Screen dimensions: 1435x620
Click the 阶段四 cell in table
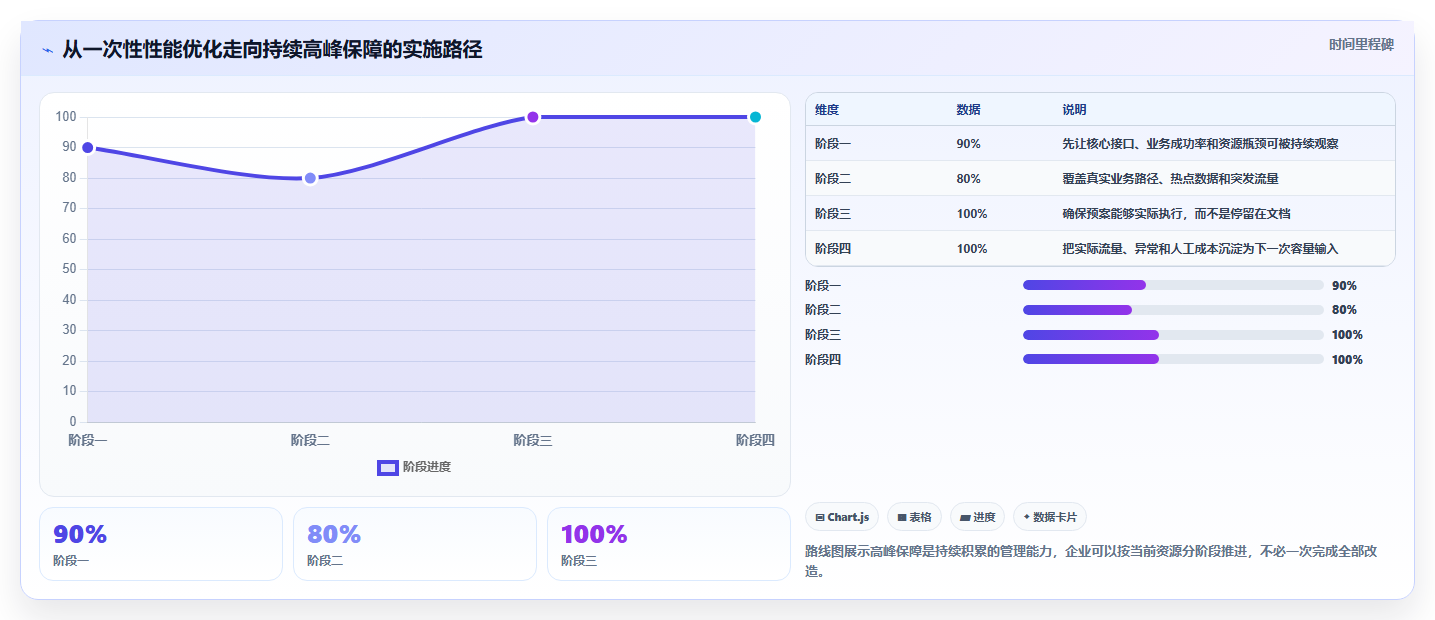point(833,249)
